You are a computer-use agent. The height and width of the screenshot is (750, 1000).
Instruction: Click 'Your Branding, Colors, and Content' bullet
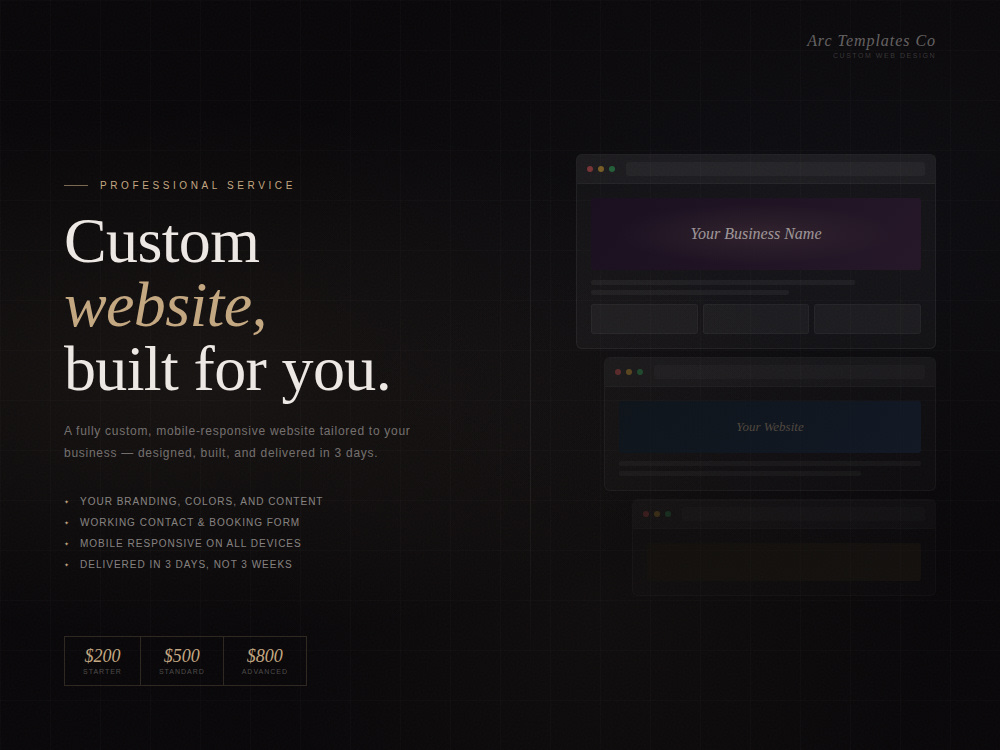tap(201, 501)
